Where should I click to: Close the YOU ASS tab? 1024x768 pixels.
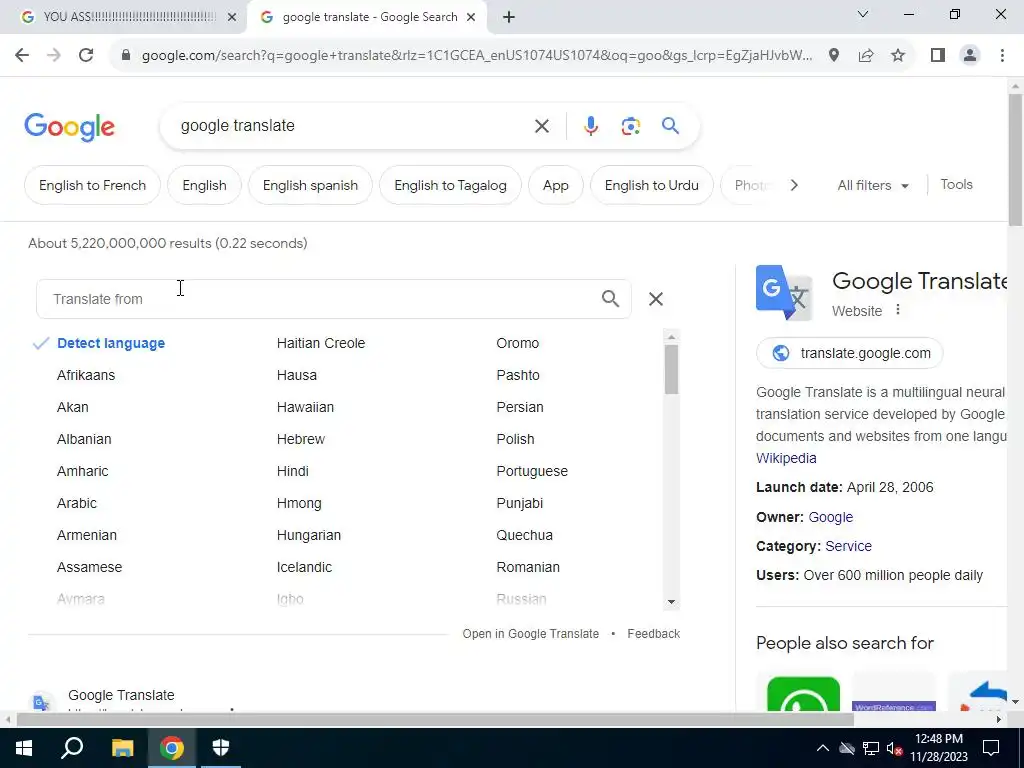coord(232,17)
